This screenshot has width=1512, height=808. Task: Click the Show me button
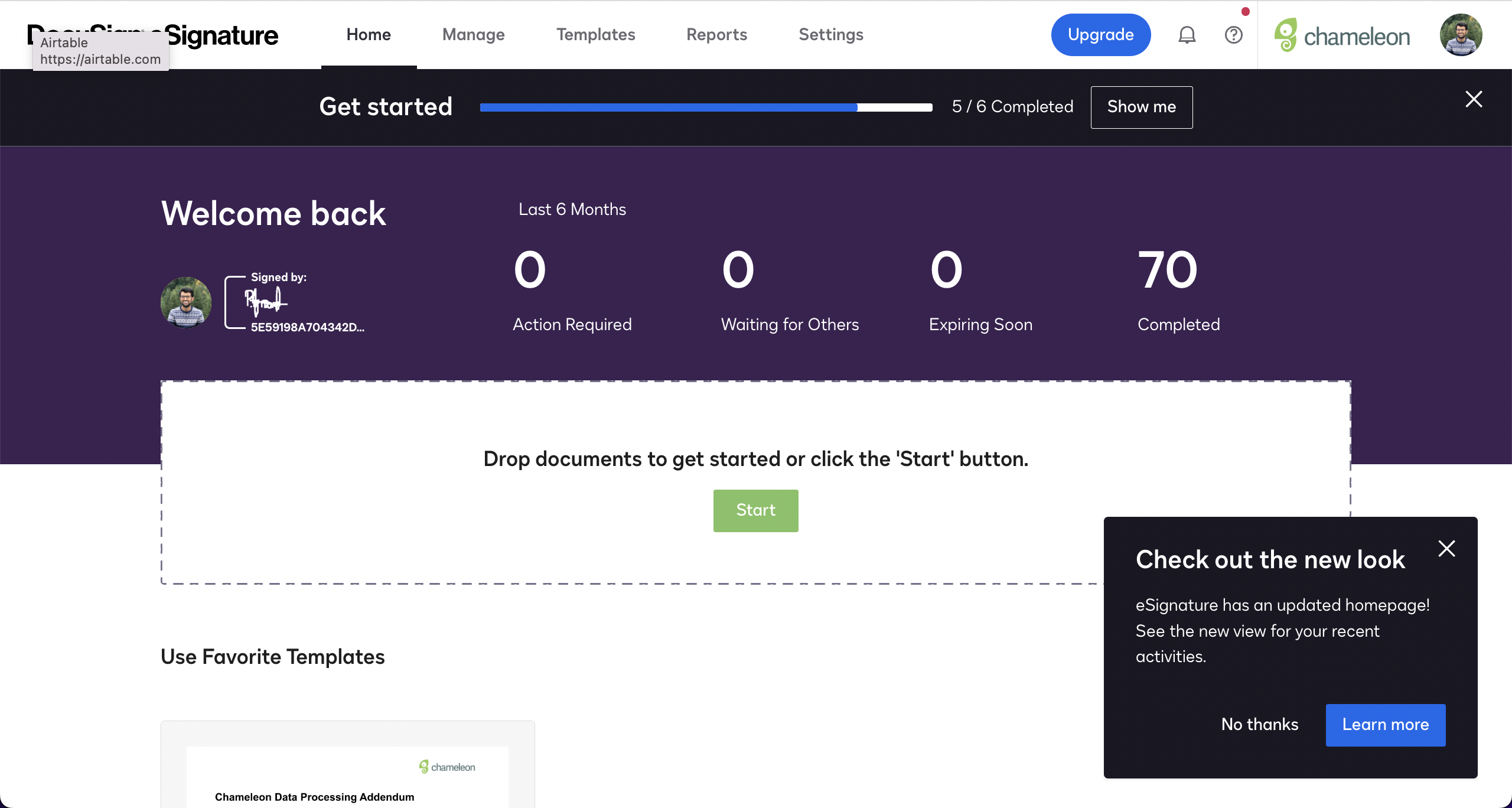pos(1141,107)
